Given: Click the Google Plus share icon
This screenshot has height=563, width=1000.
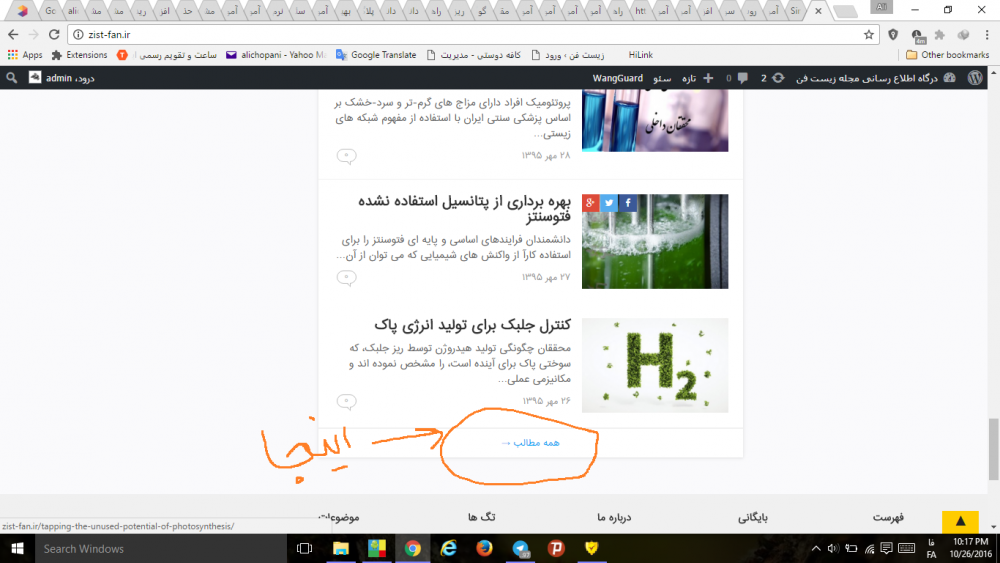Looking at the screenshot, I should pyautogui.click(x=591, y=203).
